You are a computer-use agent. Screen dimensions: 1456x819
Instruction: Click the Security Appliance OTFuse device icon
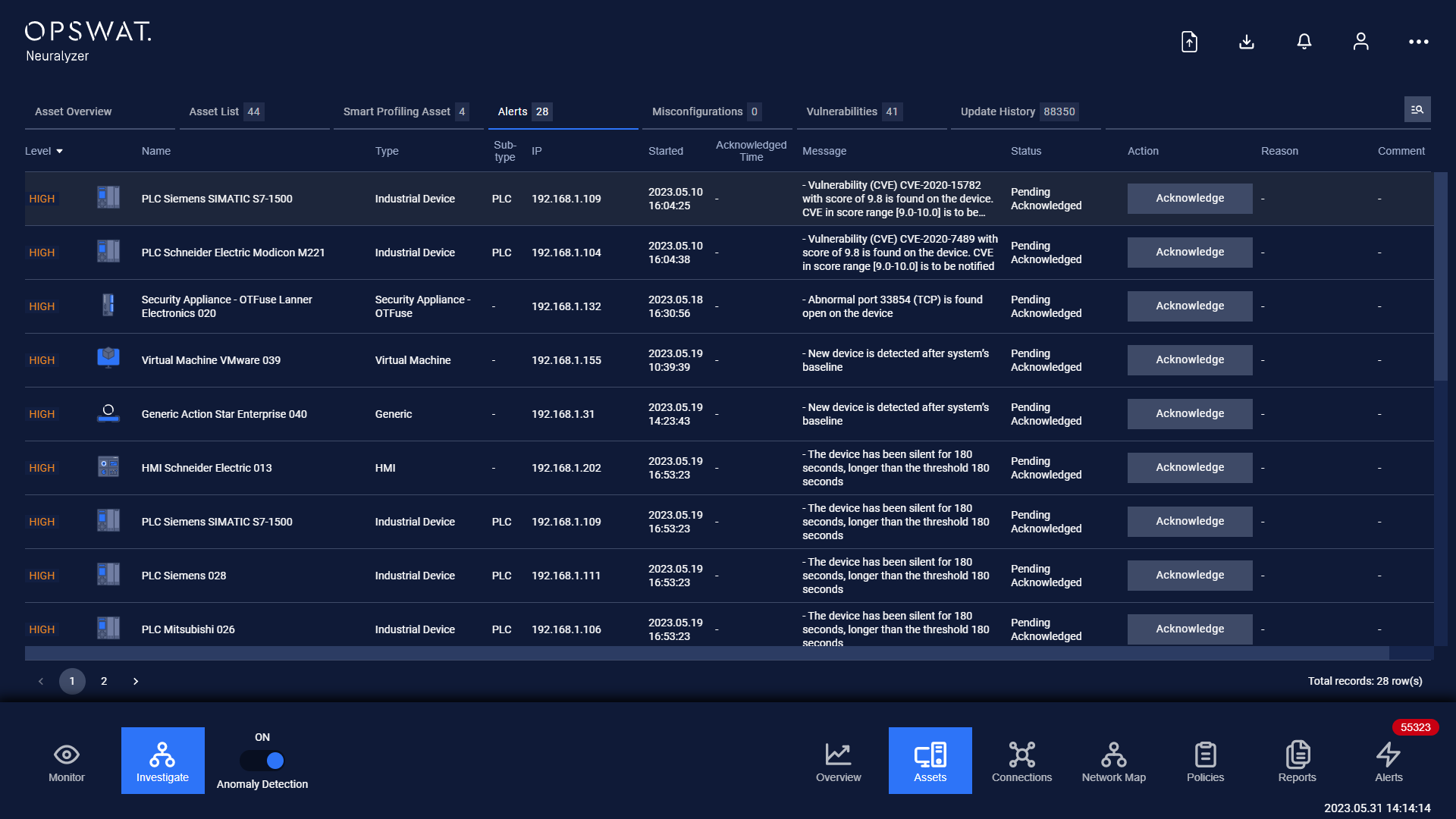pos(108,306)
